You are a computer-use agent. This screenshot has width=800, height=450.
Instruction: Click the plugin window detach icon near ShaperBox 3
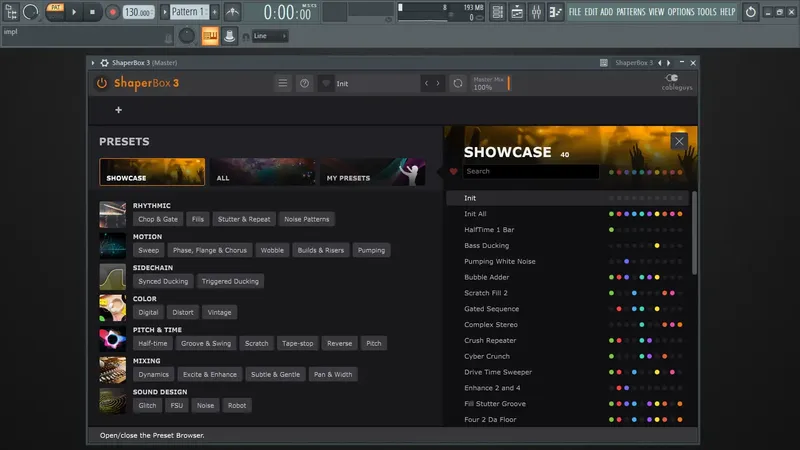[x=604, y=63]
